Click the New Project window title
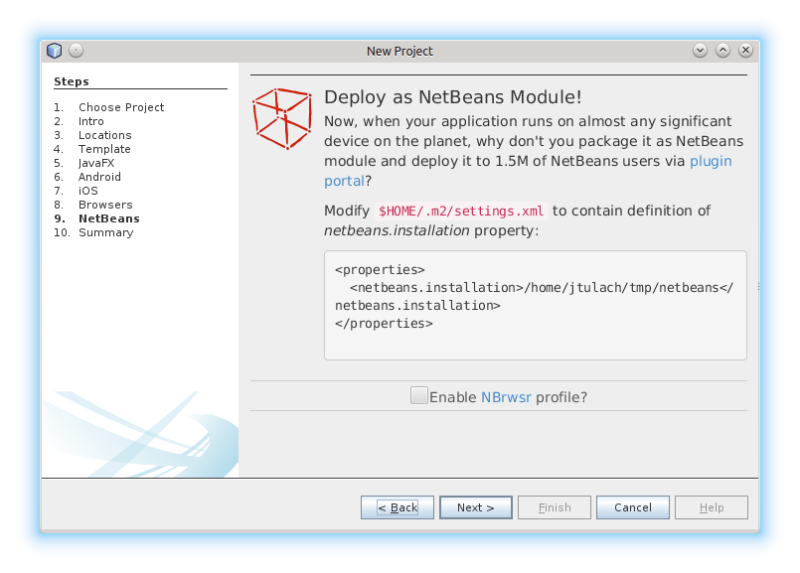 pos(399,51)
